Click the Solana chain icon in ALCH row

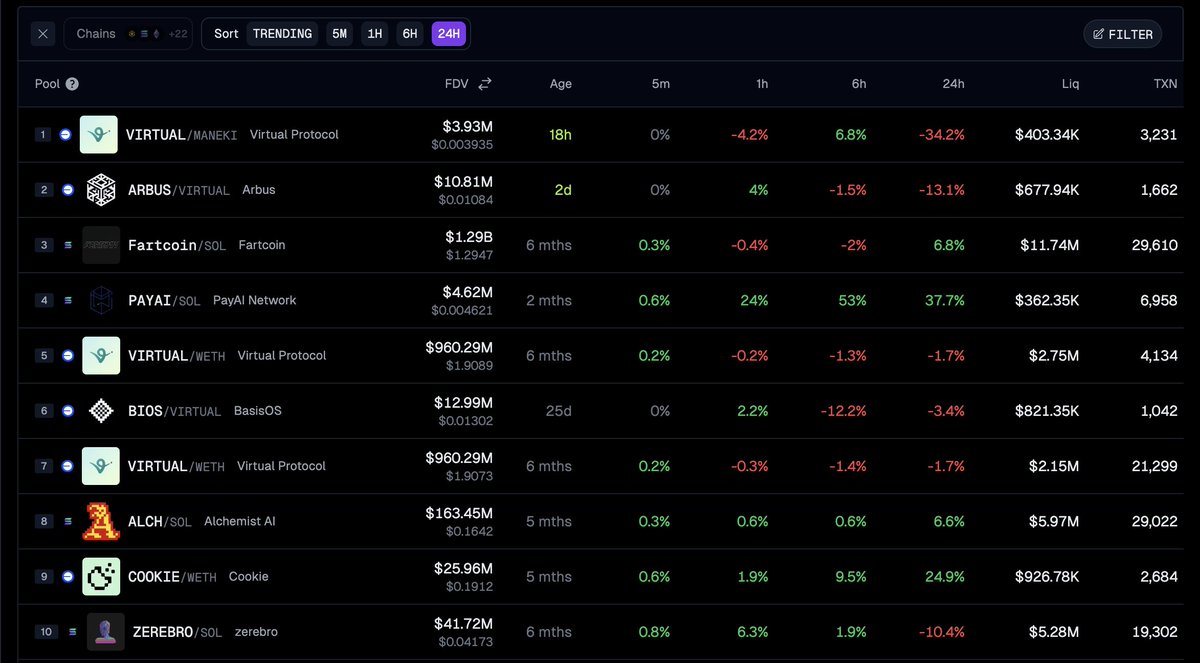68,521
